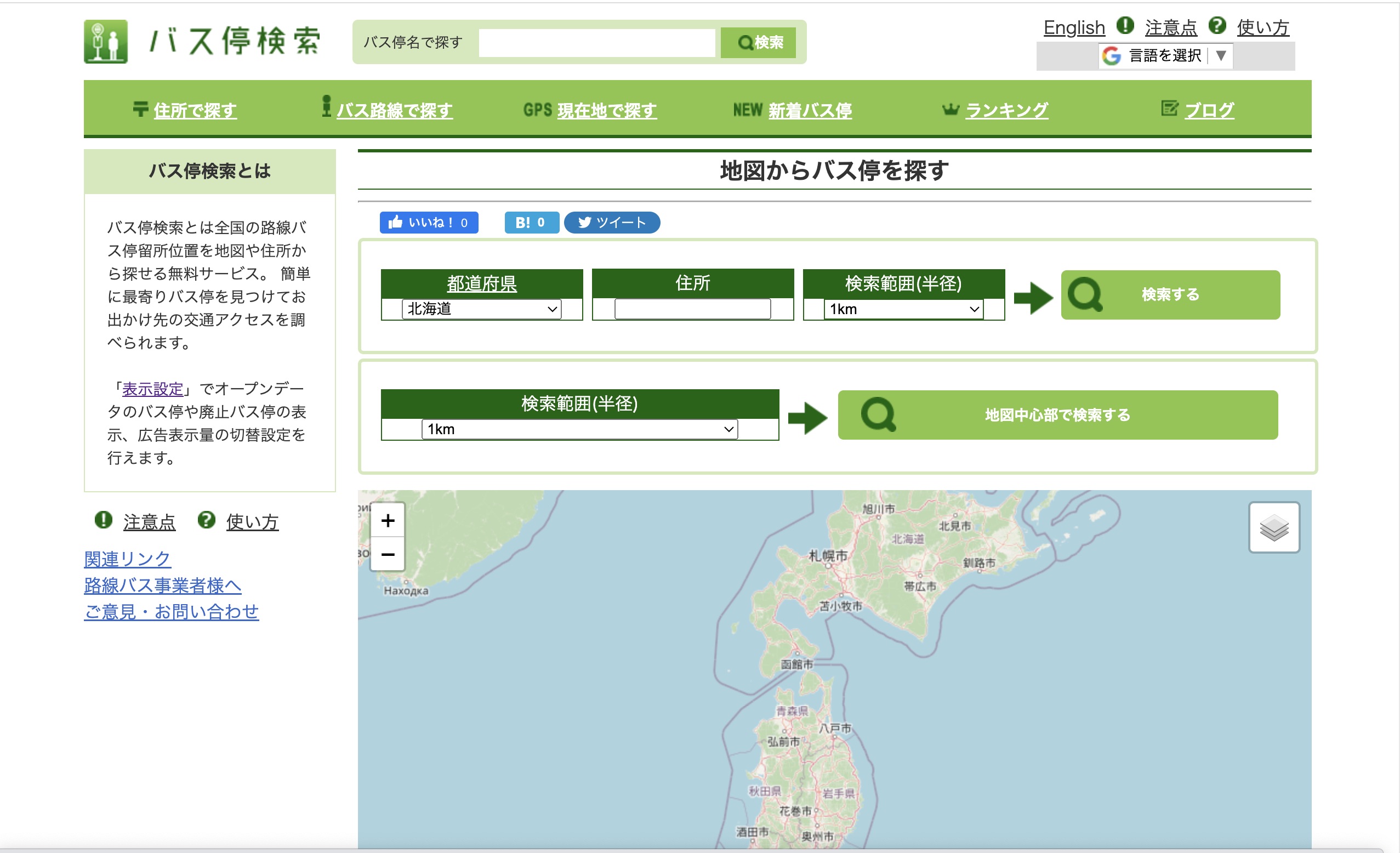Click the 住所 address input field
Image resolution: width=1400 pixels, height=853 pixels.
[x=692, y=309]
